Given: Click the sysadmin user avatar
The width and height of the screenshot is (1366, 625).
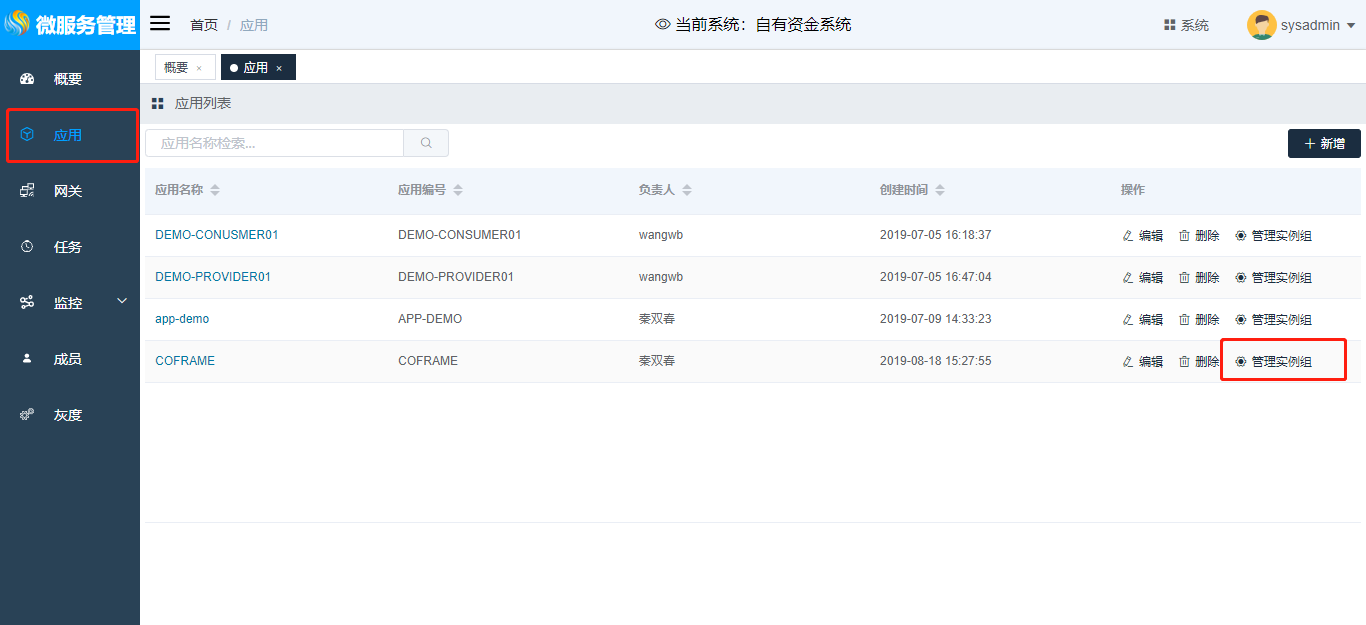Looking at the screenshot, I should point(1261,25).
